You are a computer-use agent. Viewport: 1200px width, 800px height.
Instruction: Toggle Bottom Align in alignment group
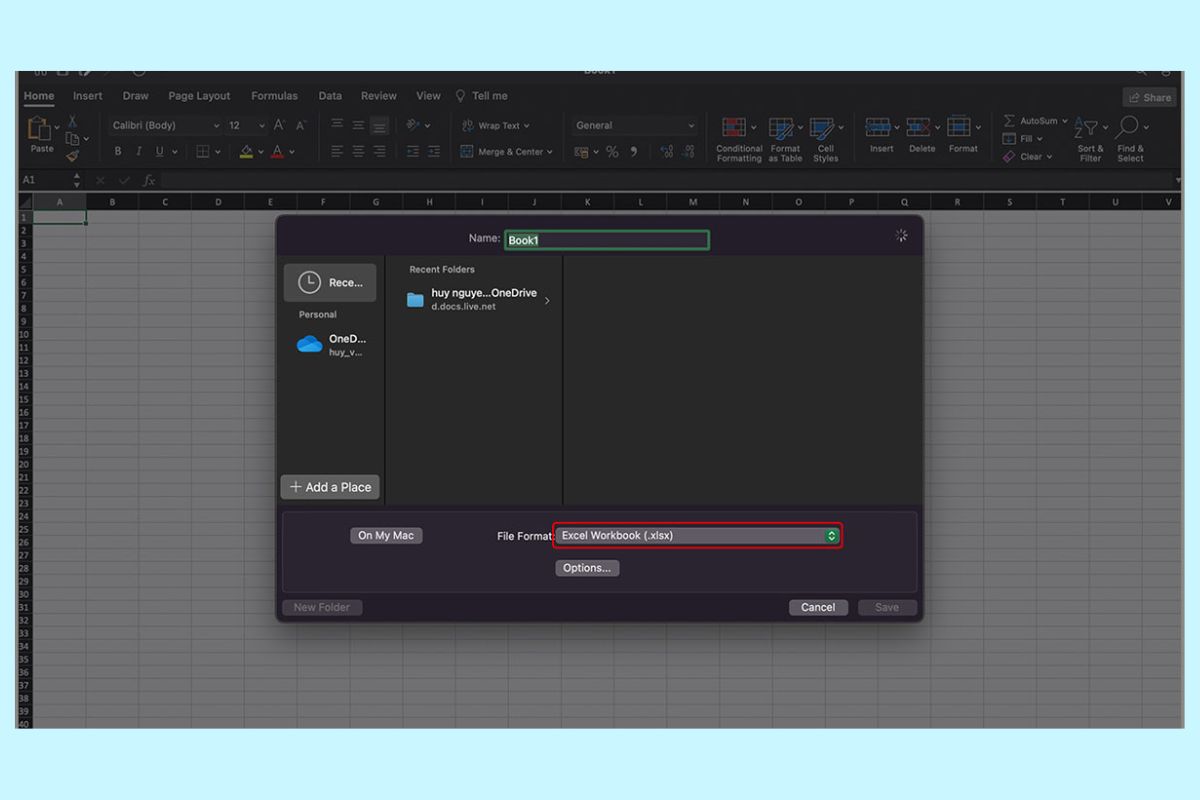pos(379,126)
